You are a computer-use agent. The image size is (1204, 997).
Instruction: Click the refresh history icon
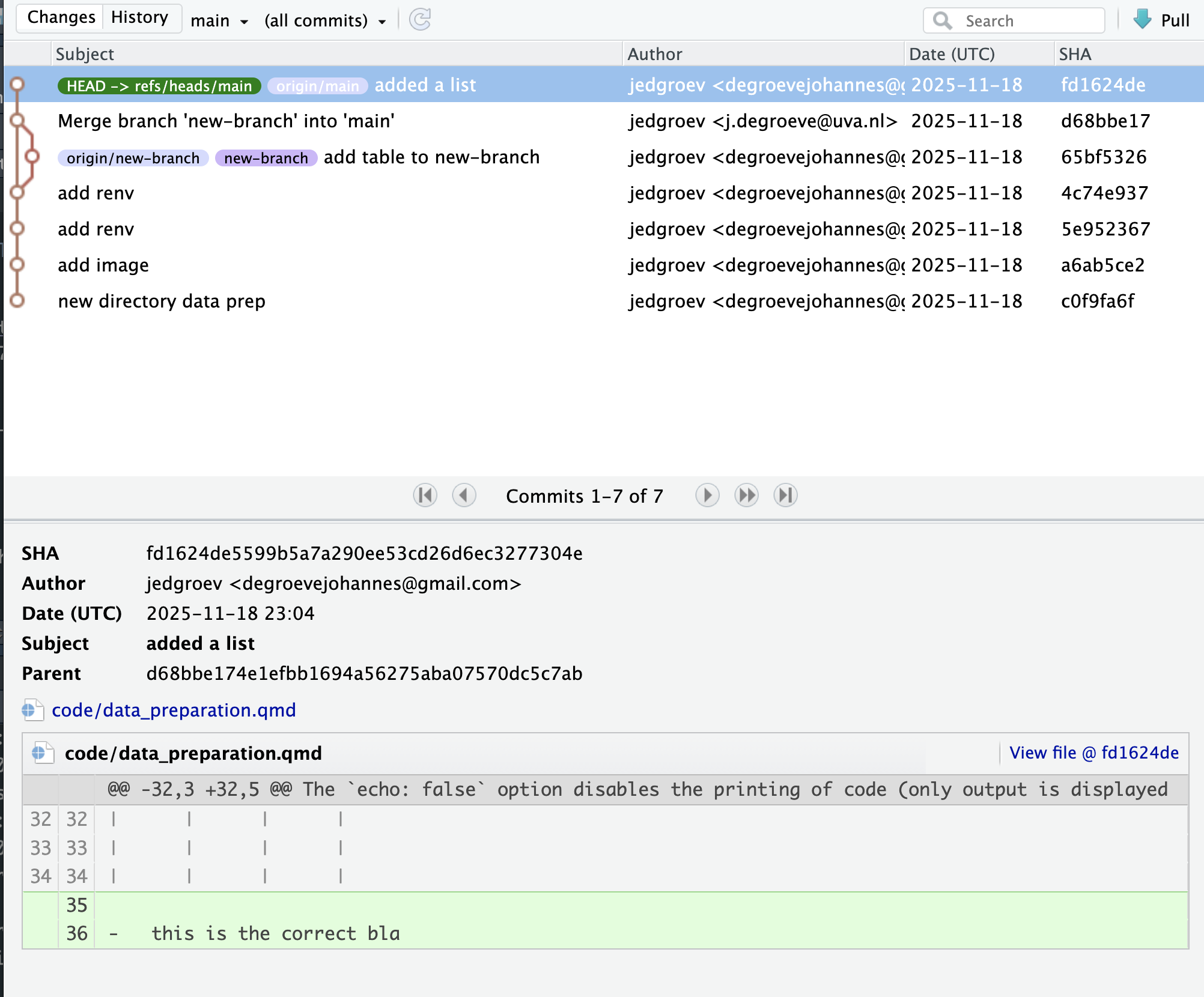(x=420, y=19)
